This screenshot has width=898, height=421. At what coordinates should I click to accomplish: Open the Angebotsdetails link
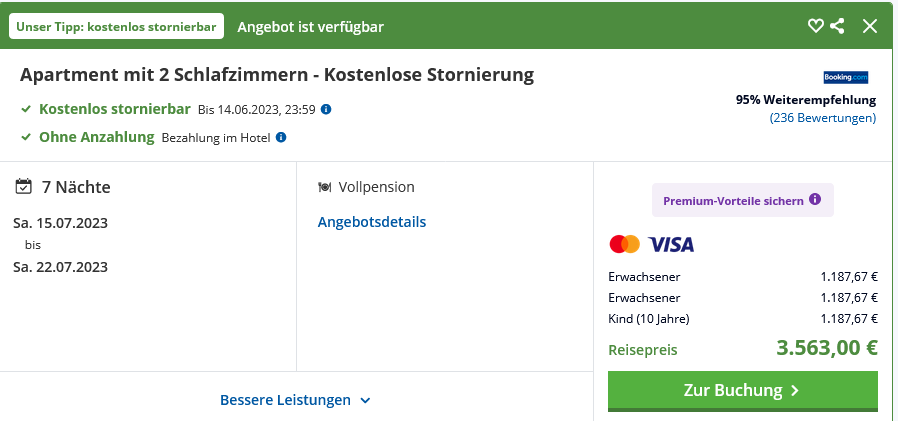click(x=372, y=222)
